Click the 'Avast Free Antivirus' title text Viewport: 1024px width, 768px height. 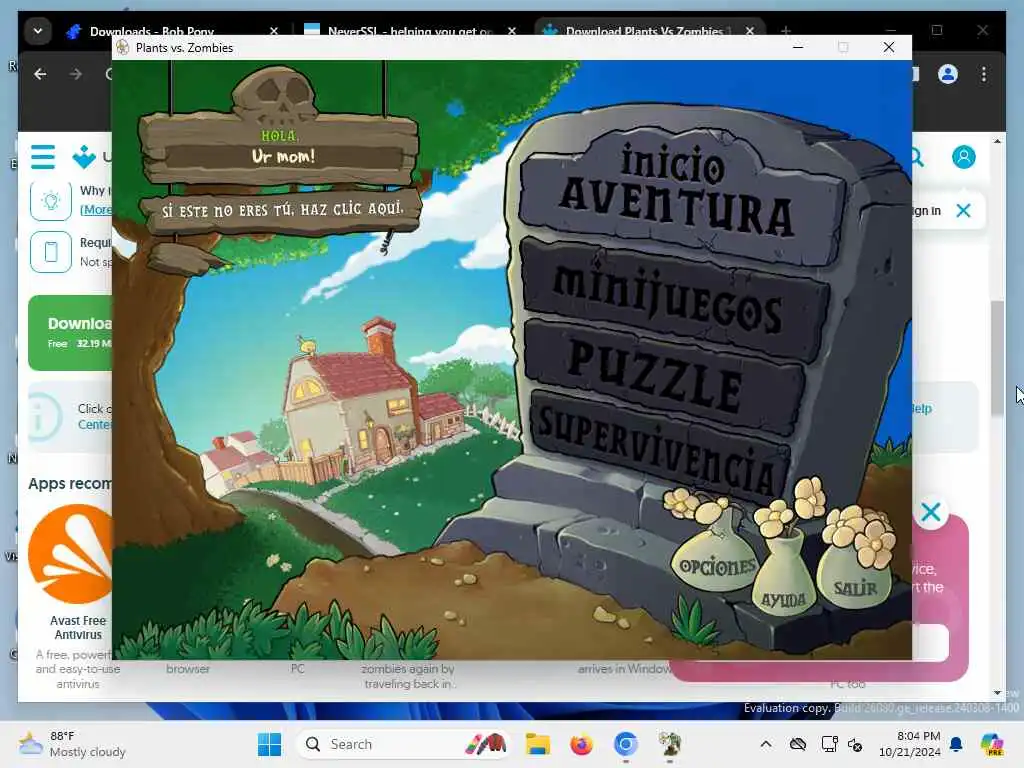click(x=78, y=627)
